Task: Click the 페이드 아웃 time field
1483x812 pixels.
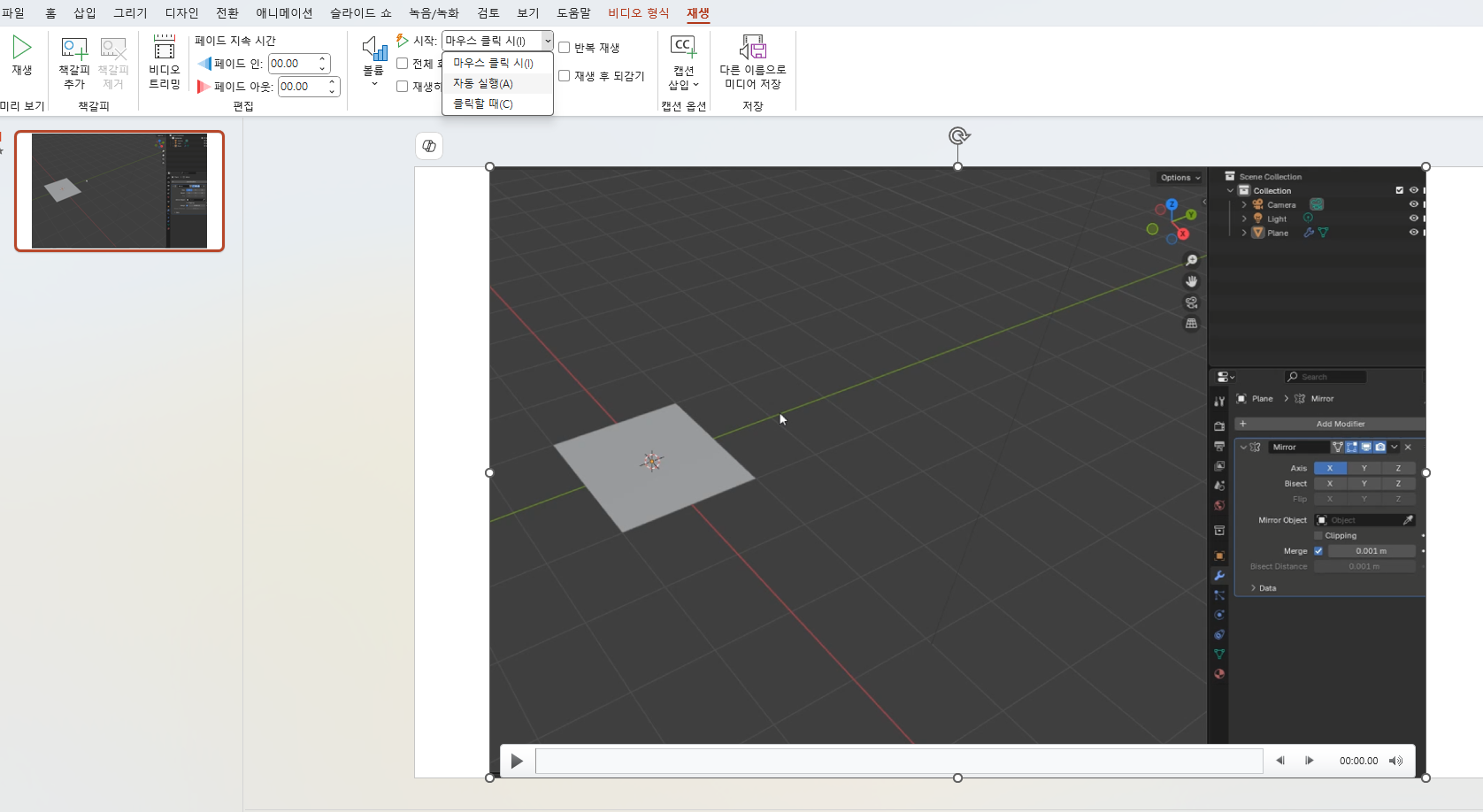Action: pos(302,87)
